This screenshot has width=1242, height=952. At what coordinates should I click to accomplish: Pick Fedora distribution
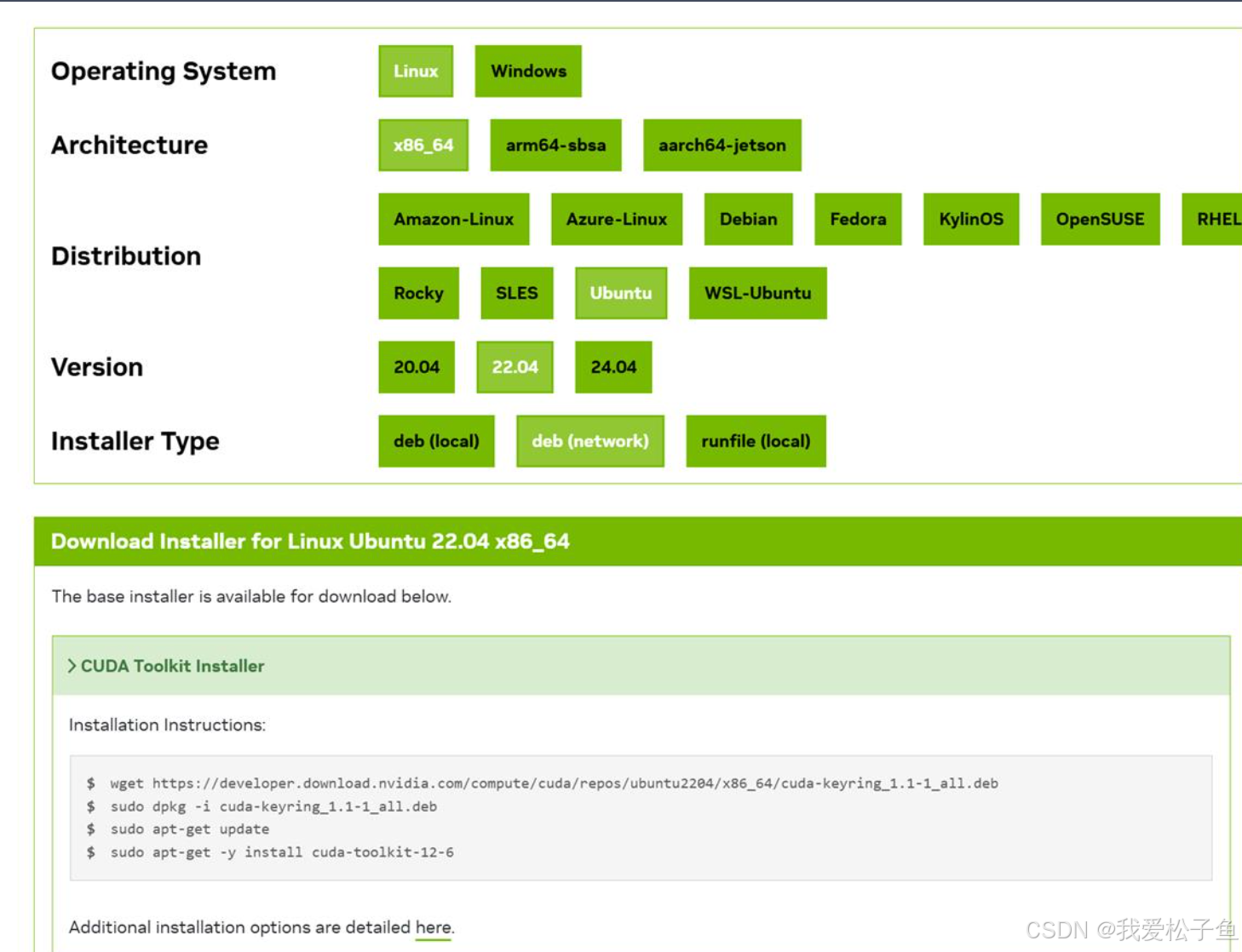tap(858, 220)
